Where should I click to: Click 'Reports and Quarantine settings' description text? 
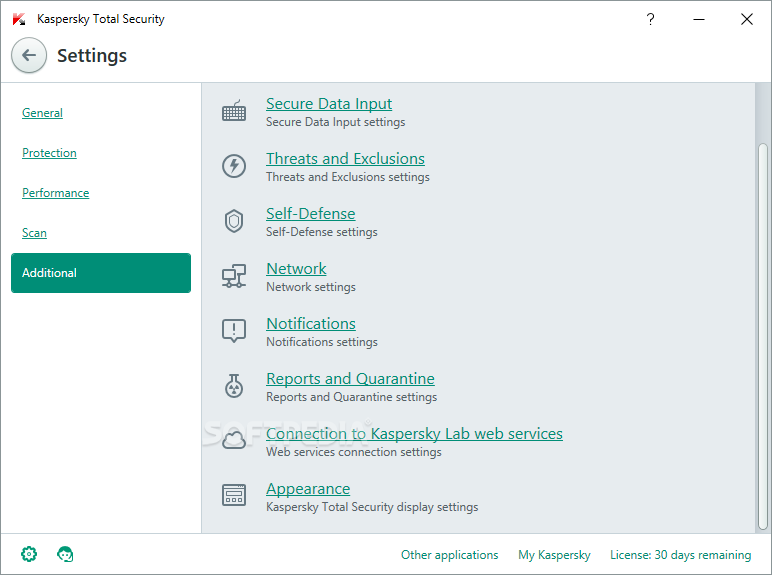352,397
